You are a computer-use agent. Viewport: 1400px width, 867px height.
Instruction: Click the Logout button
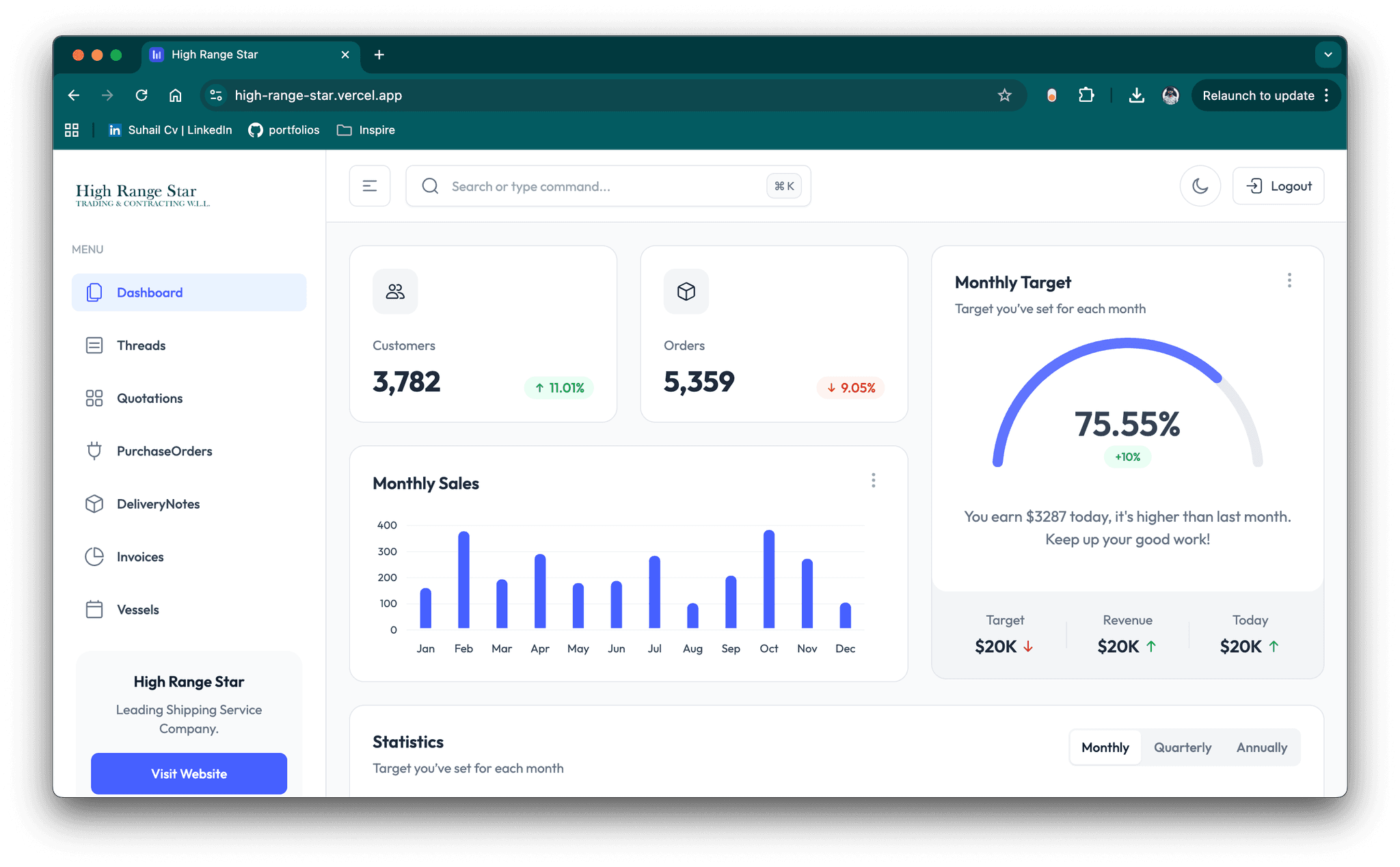click(1278, 186)
